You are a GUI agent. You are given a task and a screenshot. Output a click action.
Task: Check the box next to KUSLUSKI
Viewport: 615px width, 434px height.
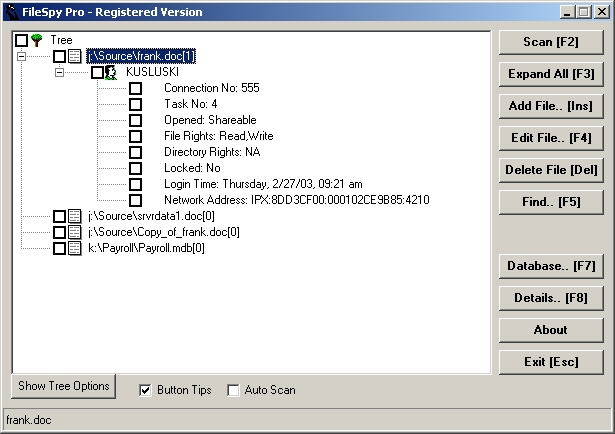(97, 72)
